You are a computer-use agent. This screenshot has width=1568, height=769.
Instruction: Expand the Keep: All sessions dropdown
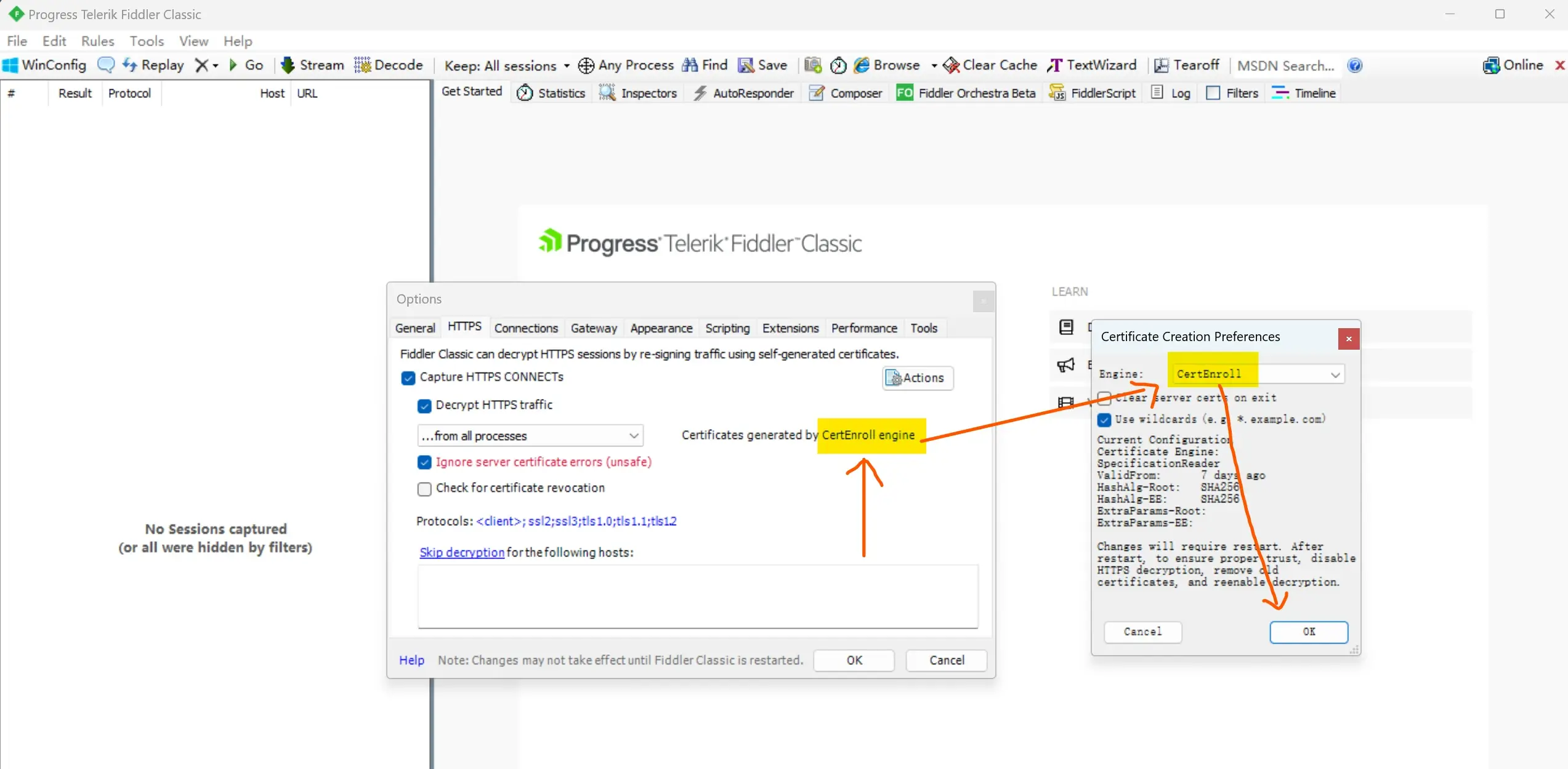click(566, 65)
